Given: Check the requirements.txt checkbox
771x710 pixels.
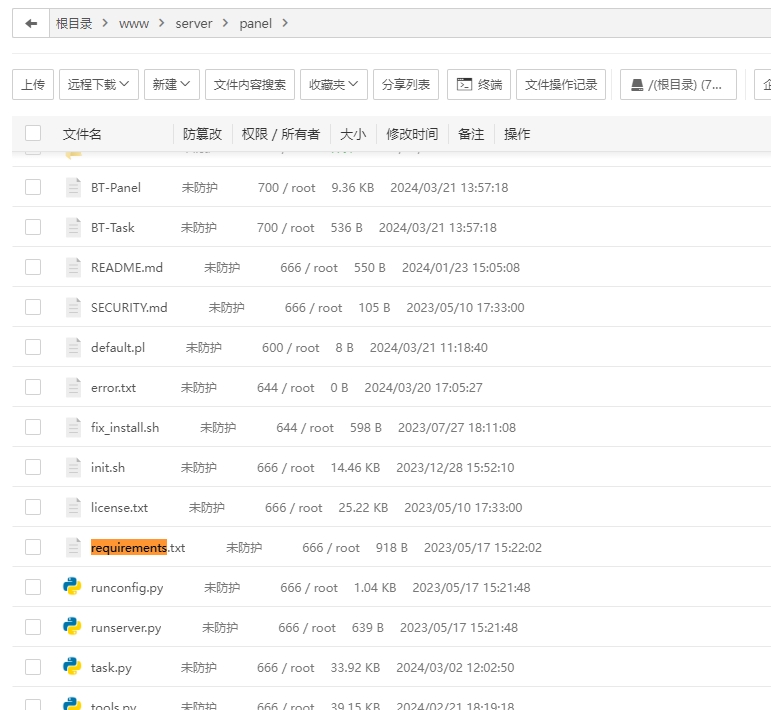Looking at the screenshot, I should tap(33, 547).
